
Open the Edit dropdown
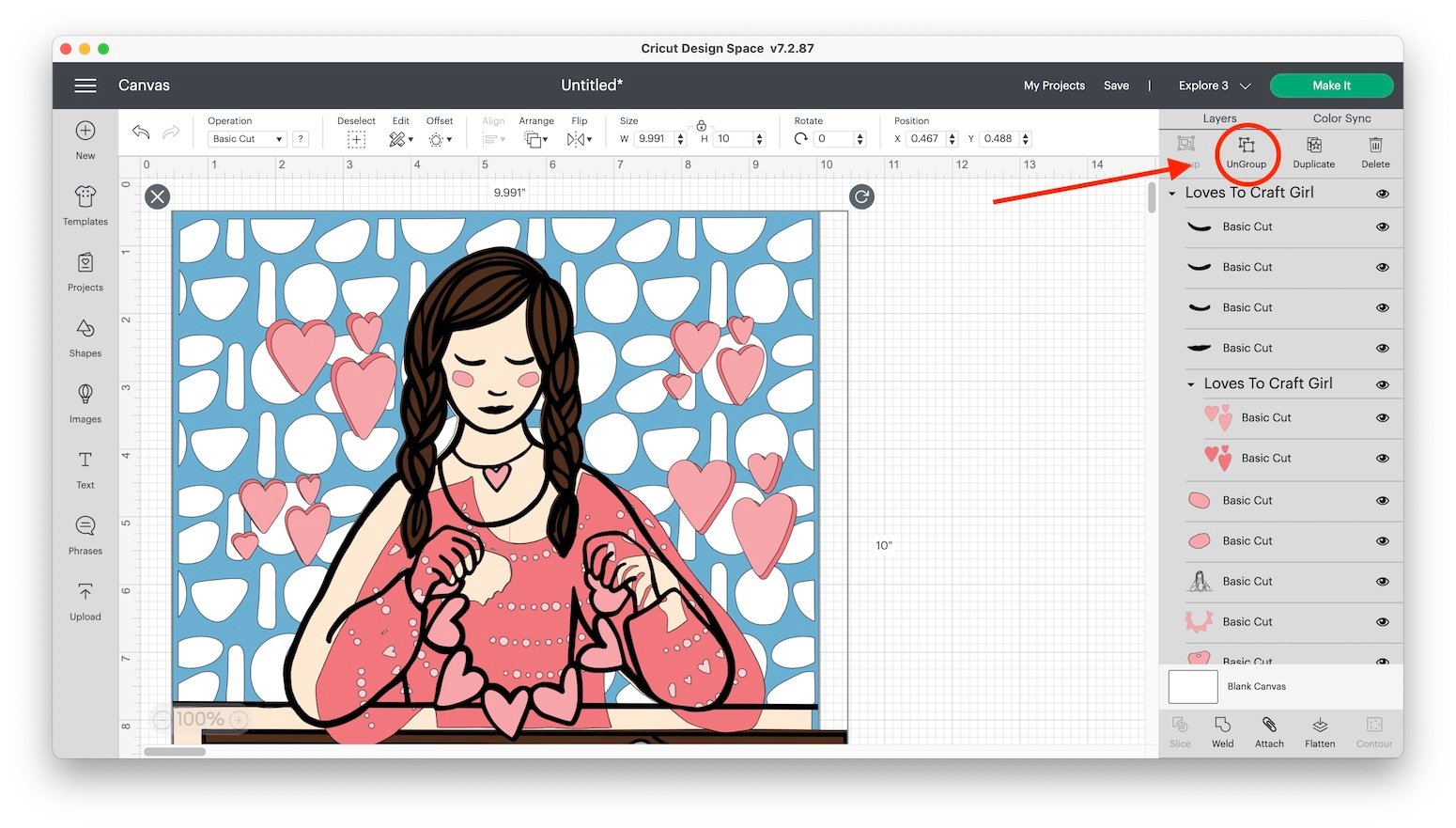[401, 139]
